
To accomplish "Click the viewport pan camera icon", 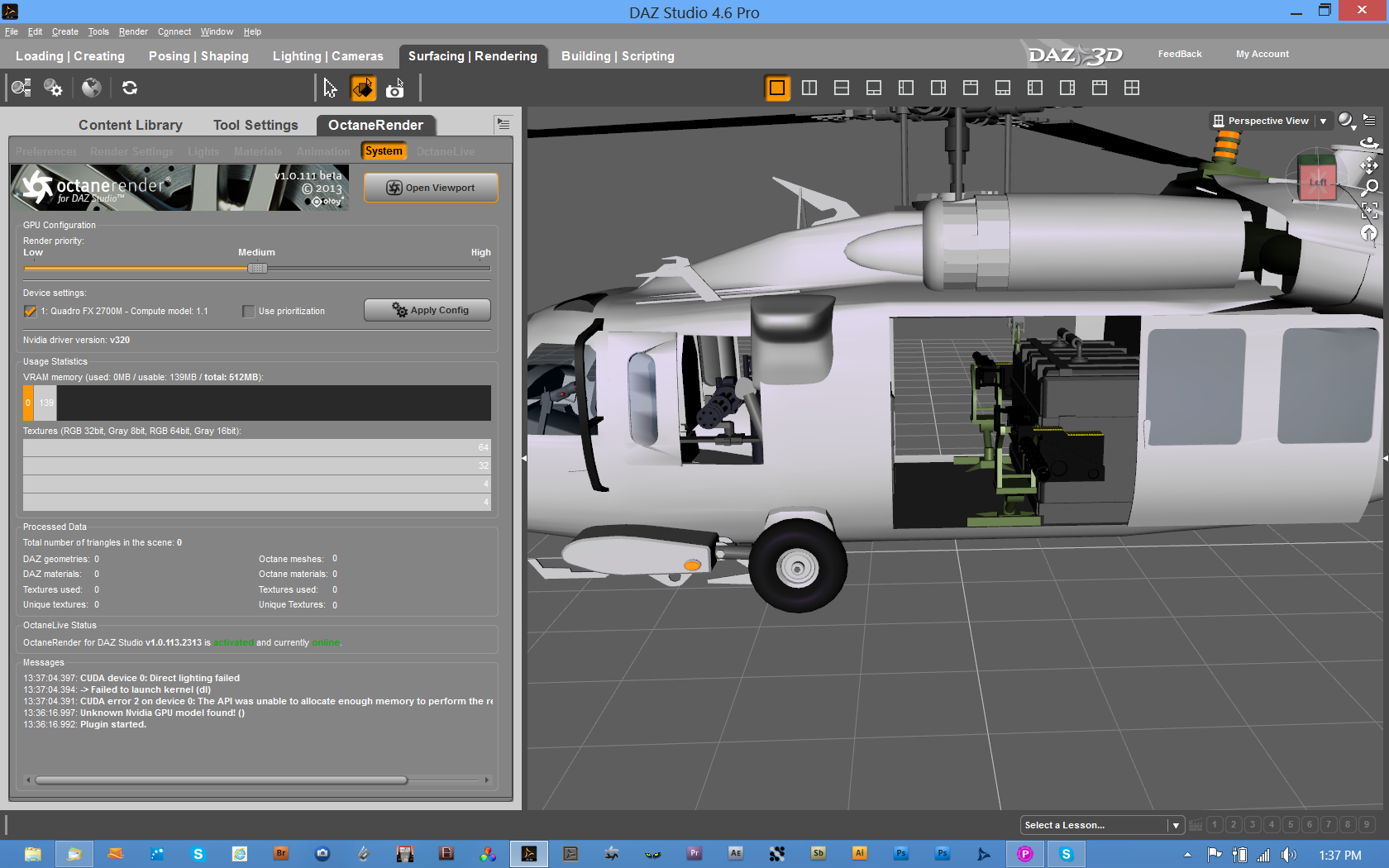I will pos(1369,165).
